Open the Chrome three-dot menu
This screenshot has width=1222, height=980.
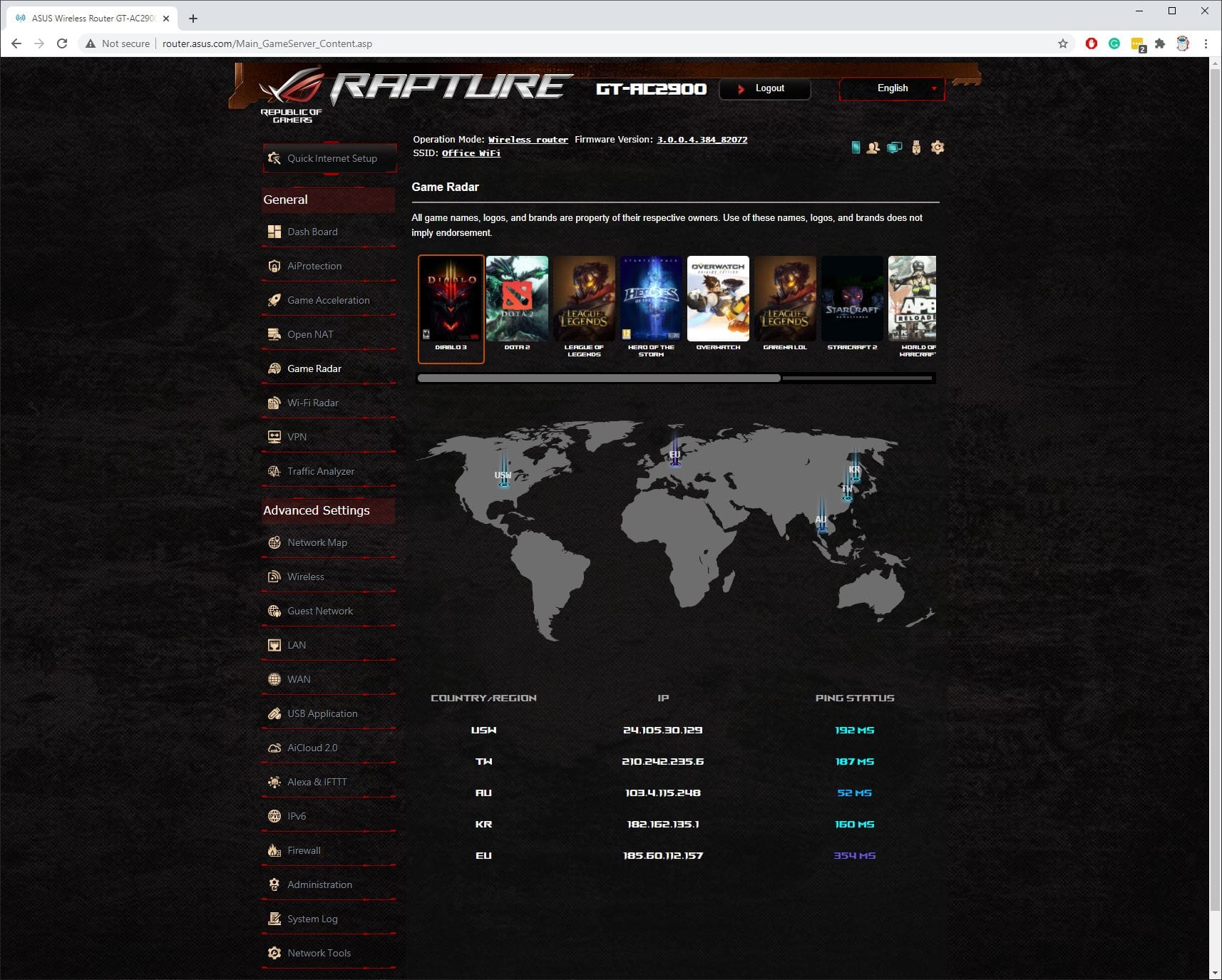coord(1206,43)
